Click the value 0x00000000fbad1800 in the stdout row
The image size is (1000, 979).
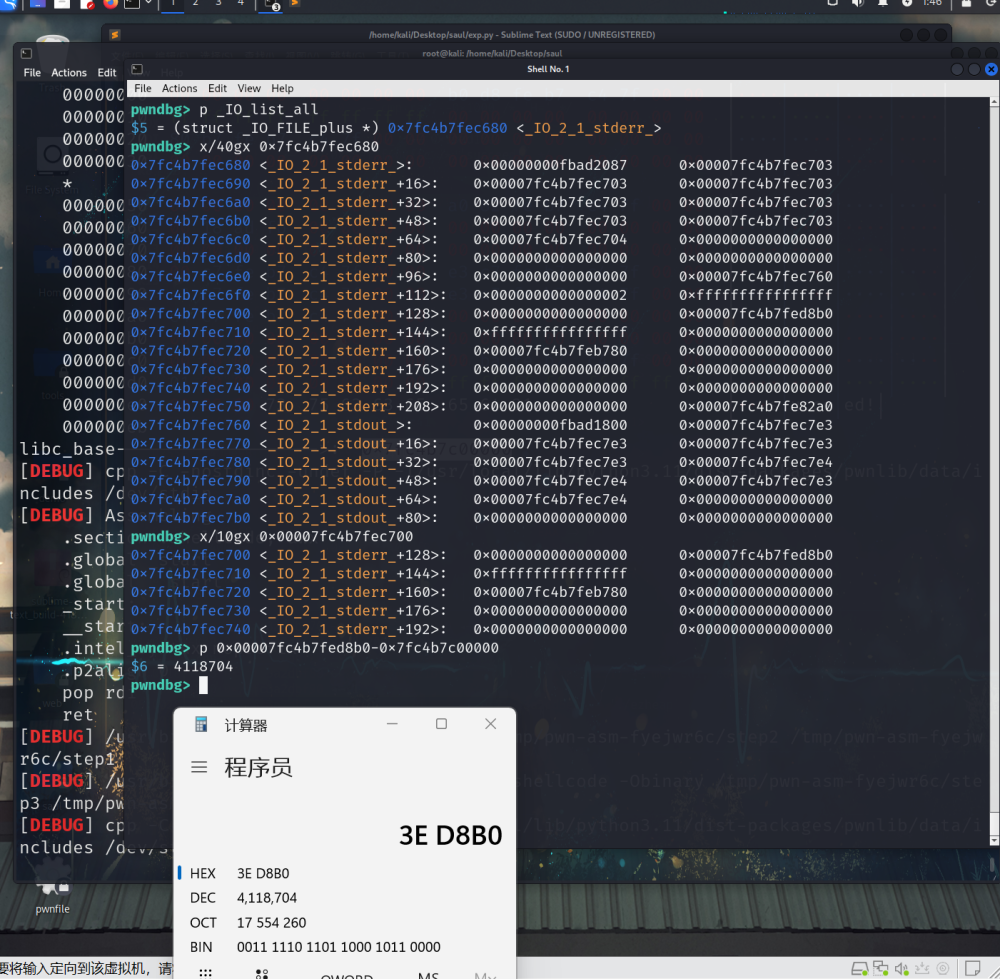[x=550, y=425]
